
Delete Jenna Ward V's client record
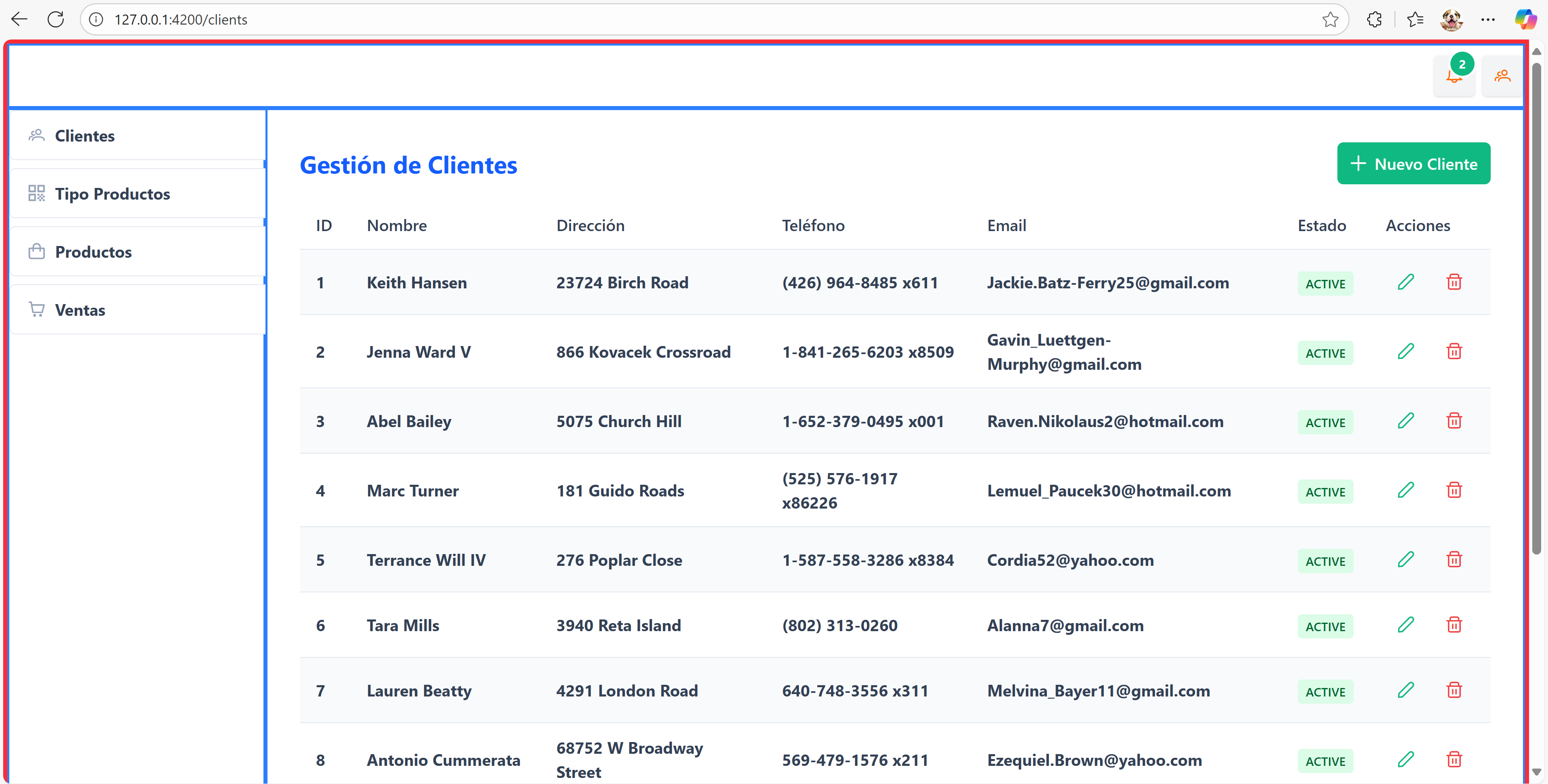coord(1454,351)
